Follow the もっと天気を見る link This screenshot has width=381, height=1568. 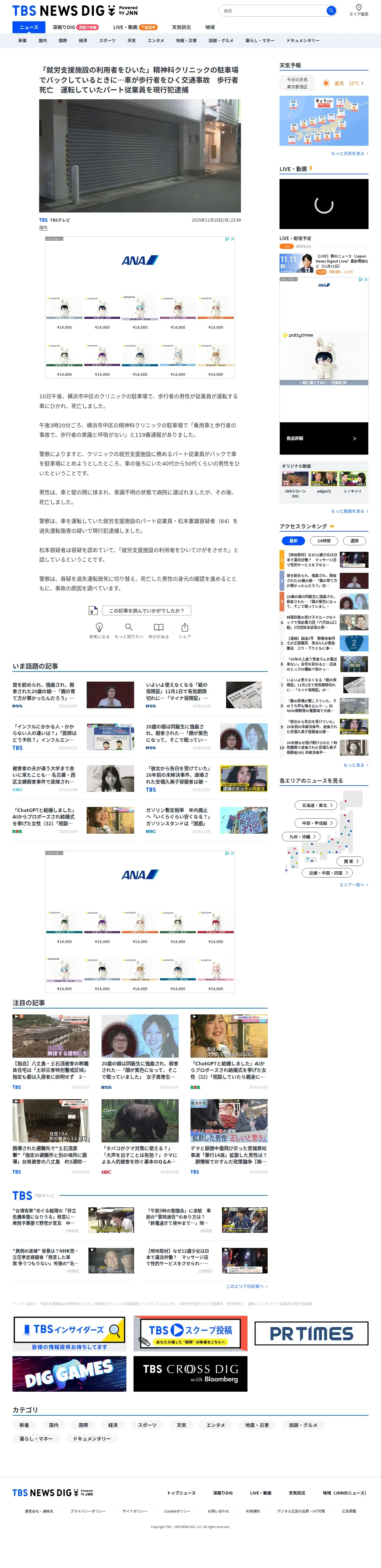point(349,154)
